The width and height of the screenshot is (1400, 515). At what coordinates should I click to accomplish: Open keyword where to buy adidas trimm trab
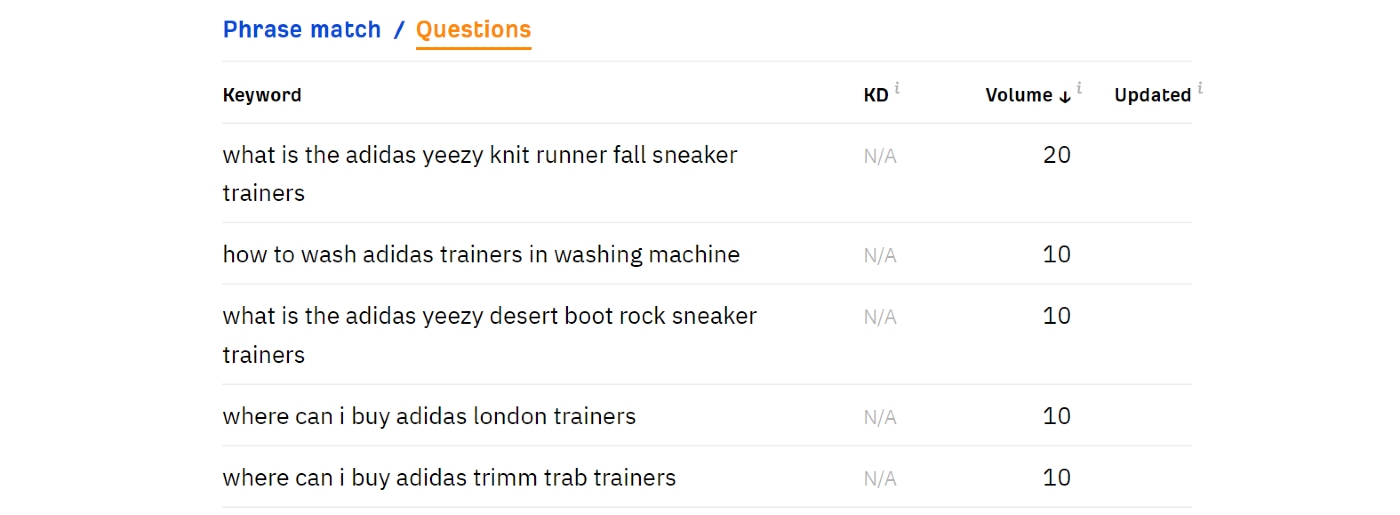point(449,478)
